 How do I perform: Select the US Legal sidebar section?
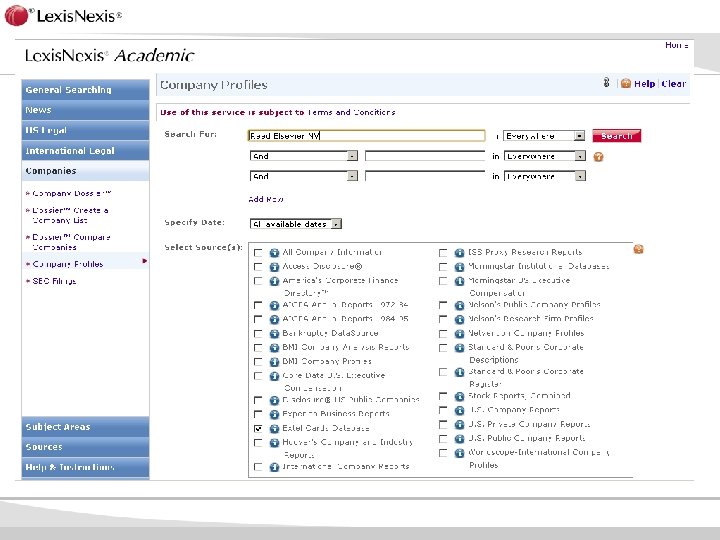click(x=85, y=130)
